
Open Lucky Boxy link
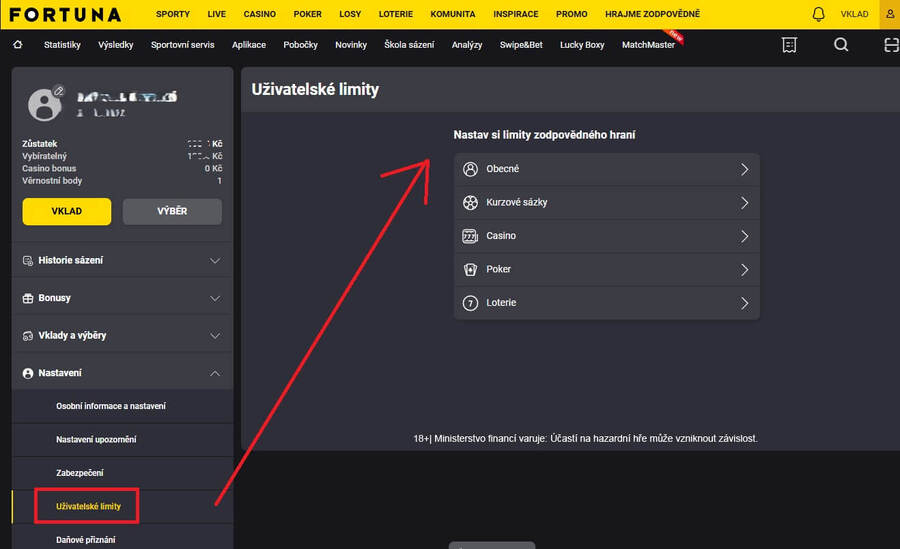click(582, 45)
